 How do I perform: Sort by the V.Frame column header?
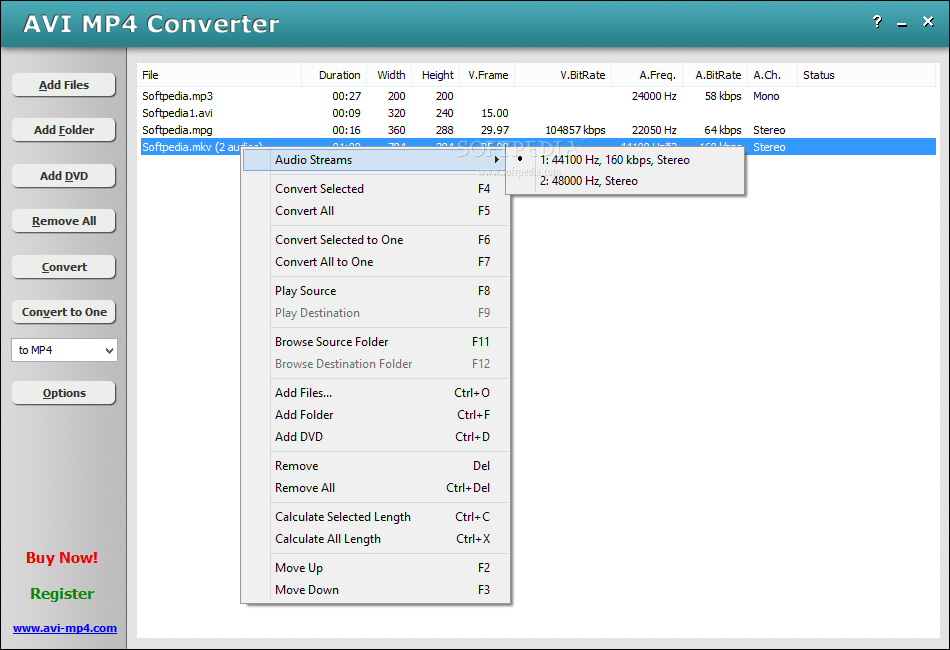487,75
